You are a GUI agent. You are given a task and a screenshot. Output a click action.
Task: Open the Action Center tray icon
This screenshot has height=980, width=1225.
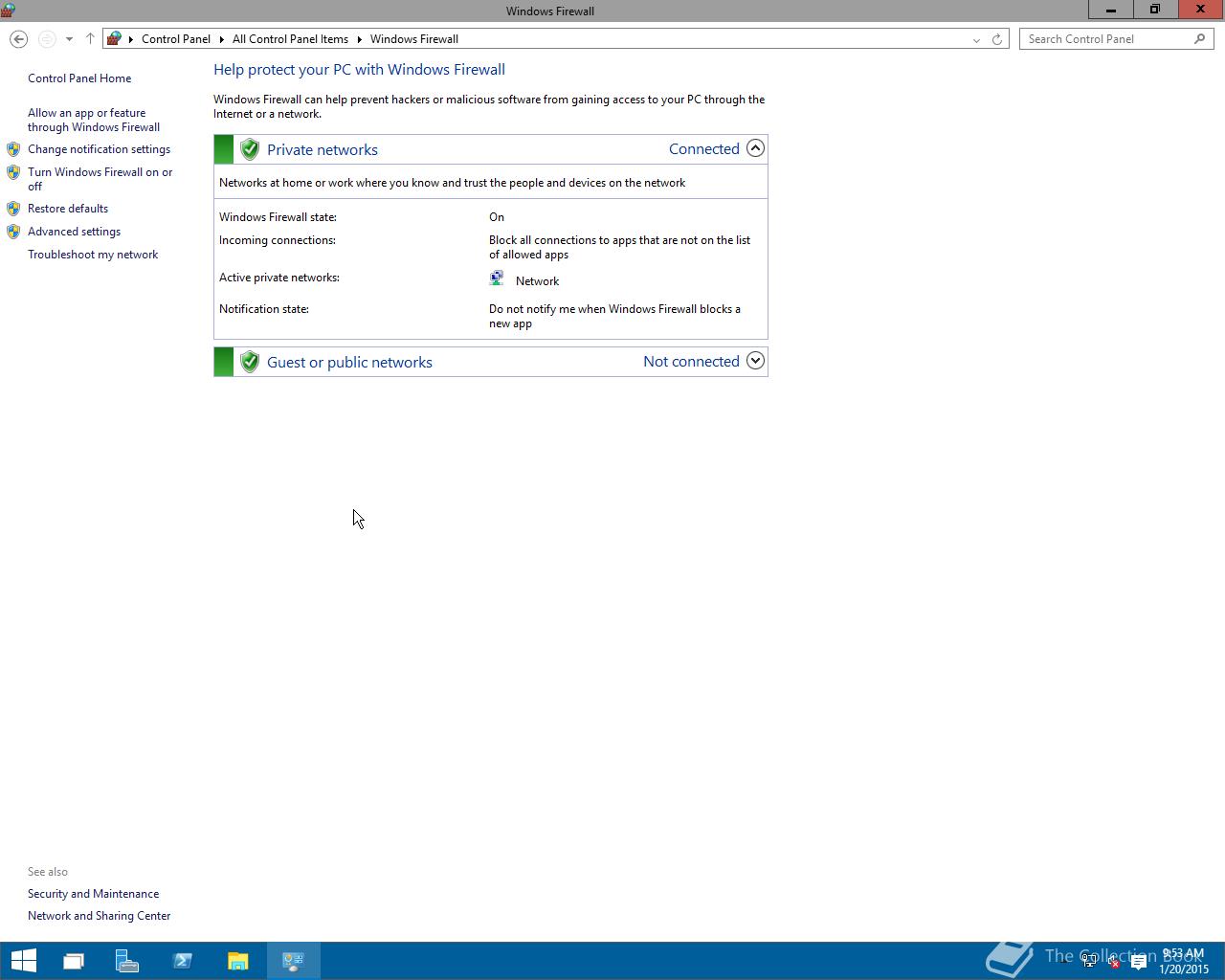coord(1139,962)
